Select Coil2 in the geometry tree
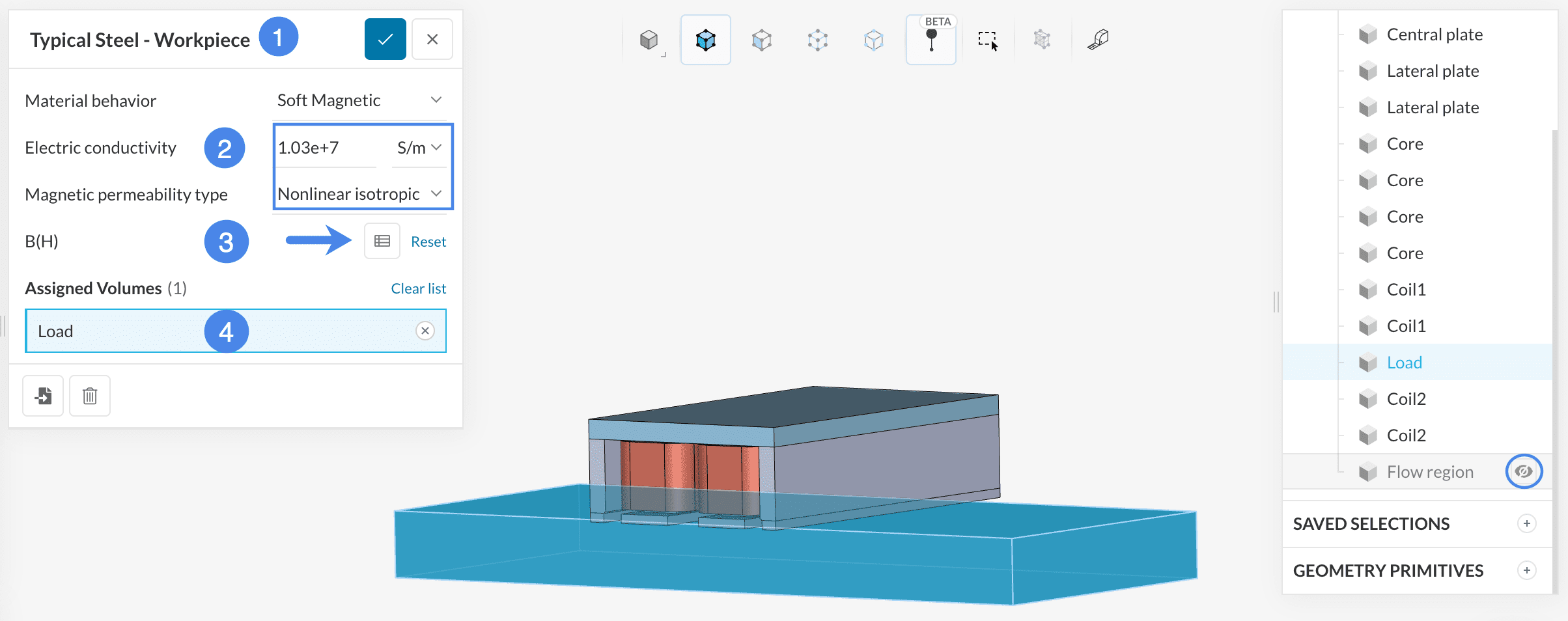The width and height of the screenshot is (1568, 621). click(1406, 399)
